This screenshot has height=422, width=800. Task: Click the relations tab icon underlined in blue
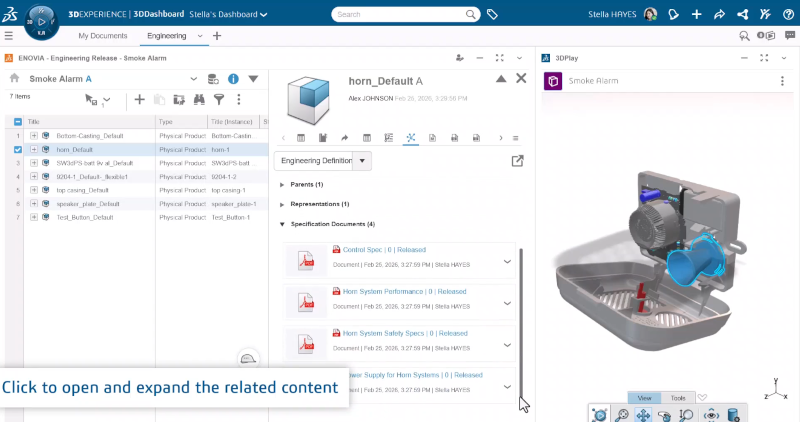(411, 138)
